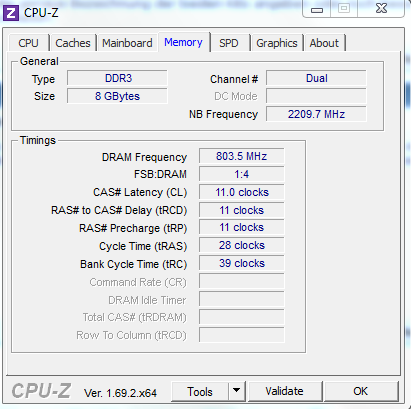Click the Ver. 1.69.2.x64 version text
Viewport: 411px width, 409px height.
pos(120,393)
